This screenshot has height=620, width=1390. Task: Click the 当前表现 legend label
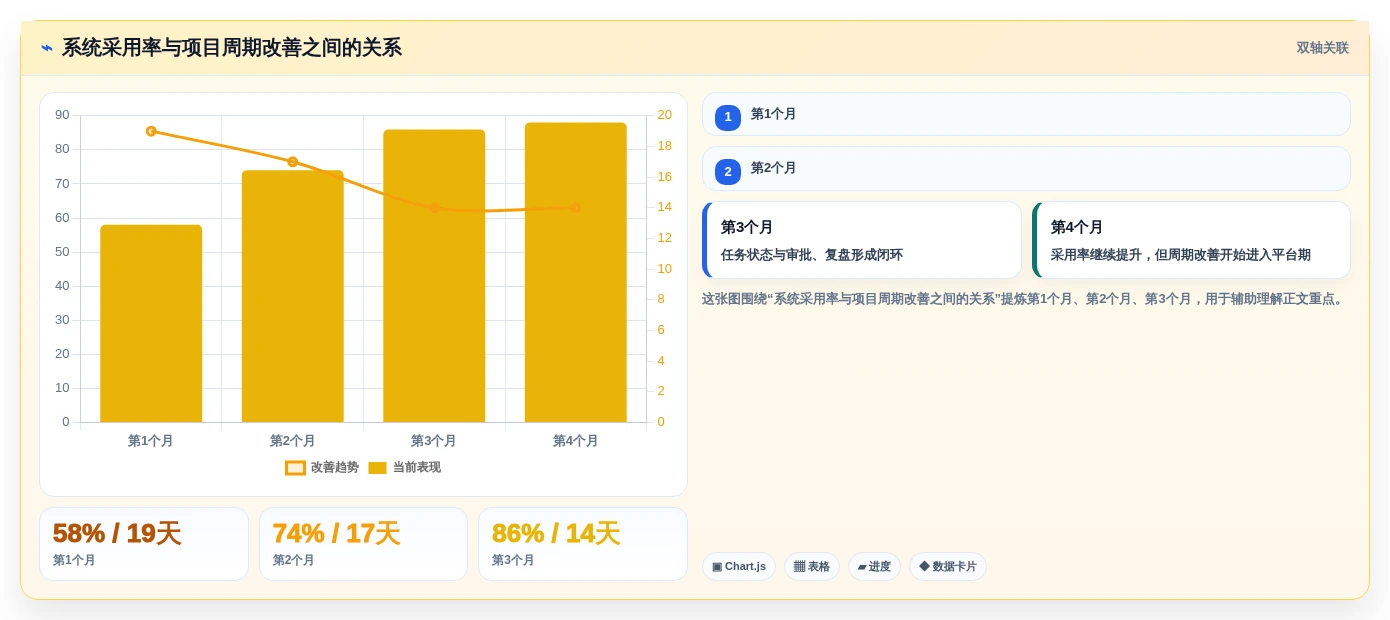[416, 467]
